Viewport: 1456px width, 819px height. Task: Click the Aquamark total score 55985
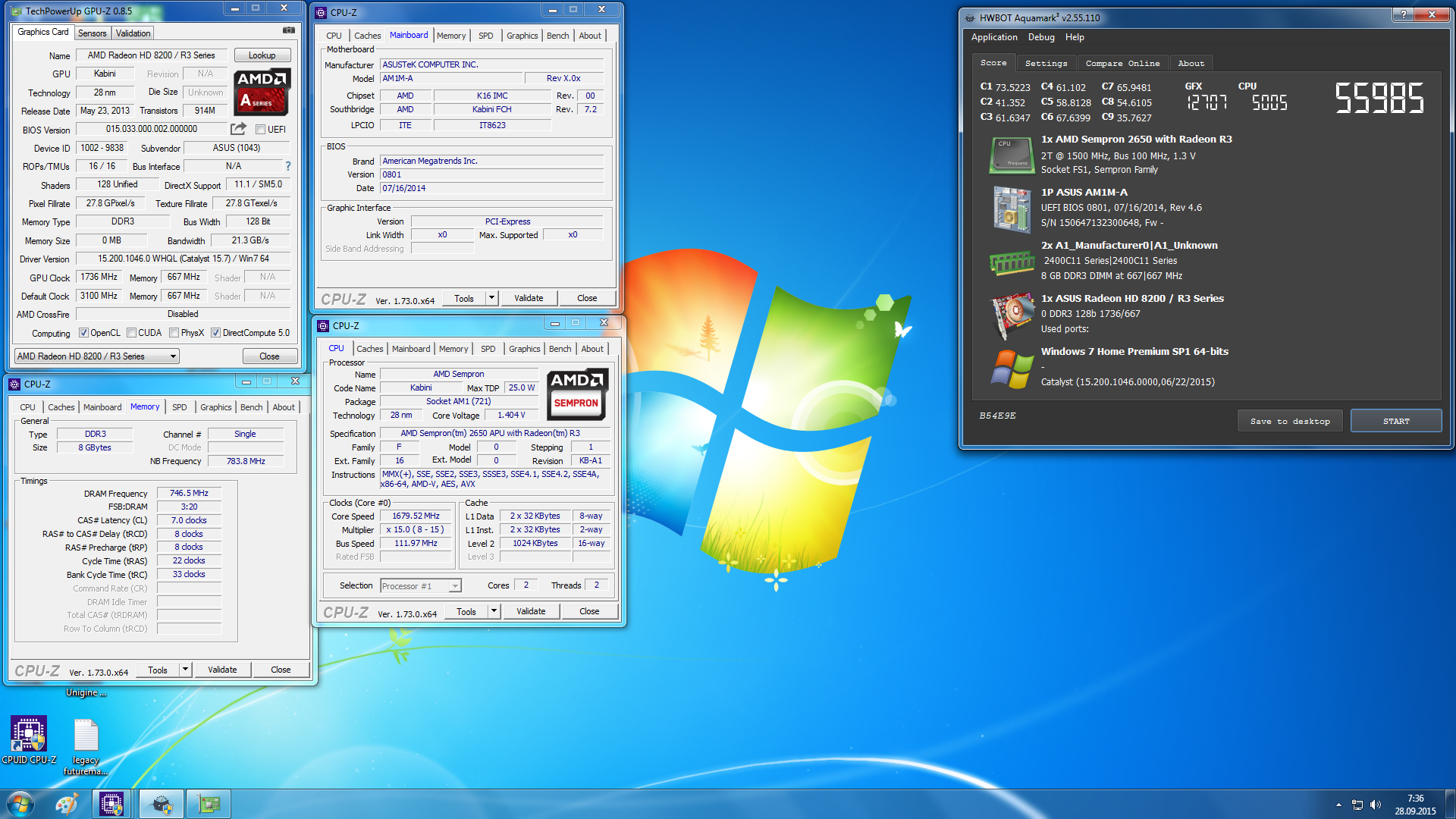pos(1379,98)
